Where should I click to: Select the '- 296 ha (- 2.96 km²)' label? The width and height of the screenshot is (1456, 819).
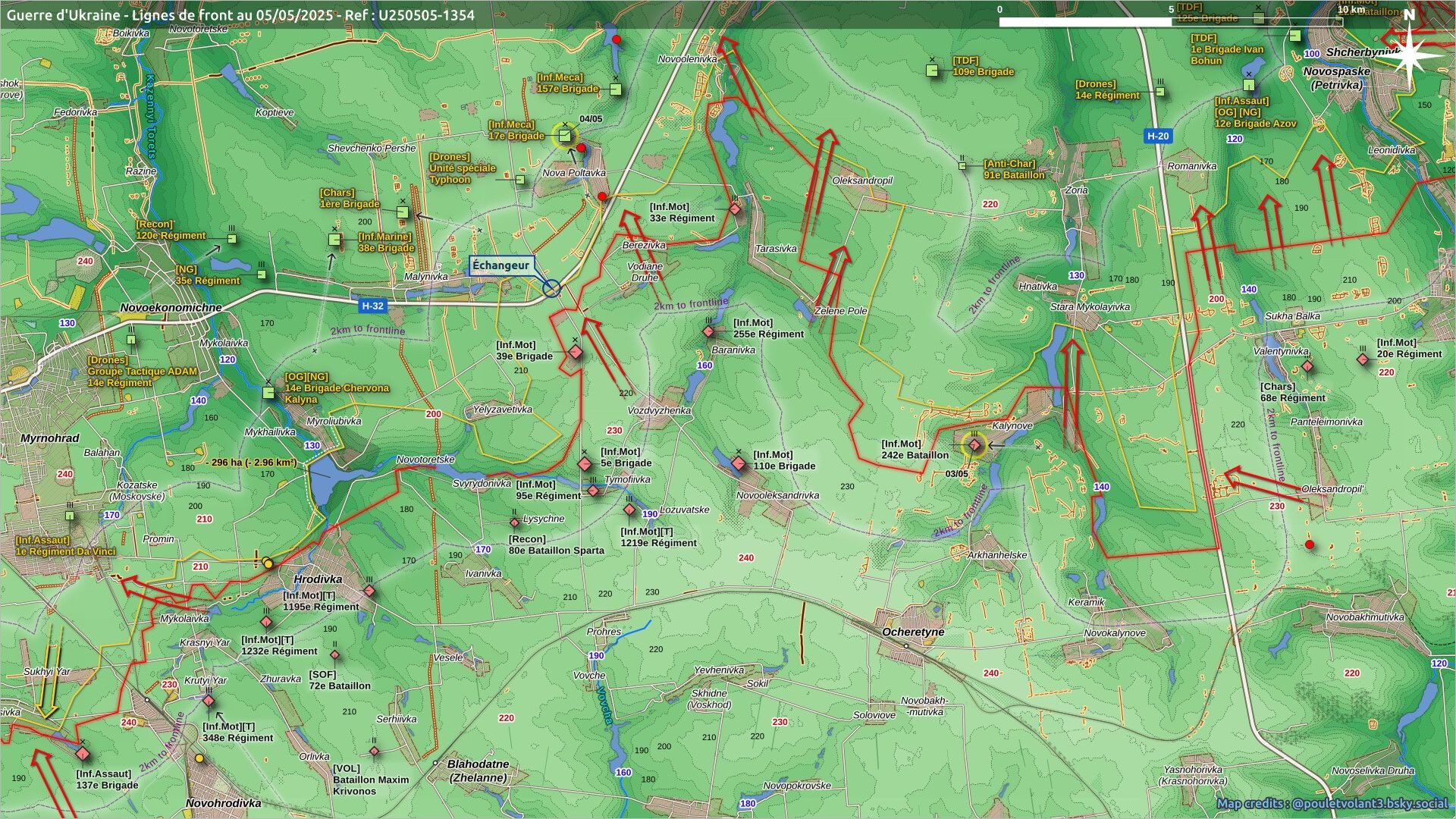tap(251, 462)
